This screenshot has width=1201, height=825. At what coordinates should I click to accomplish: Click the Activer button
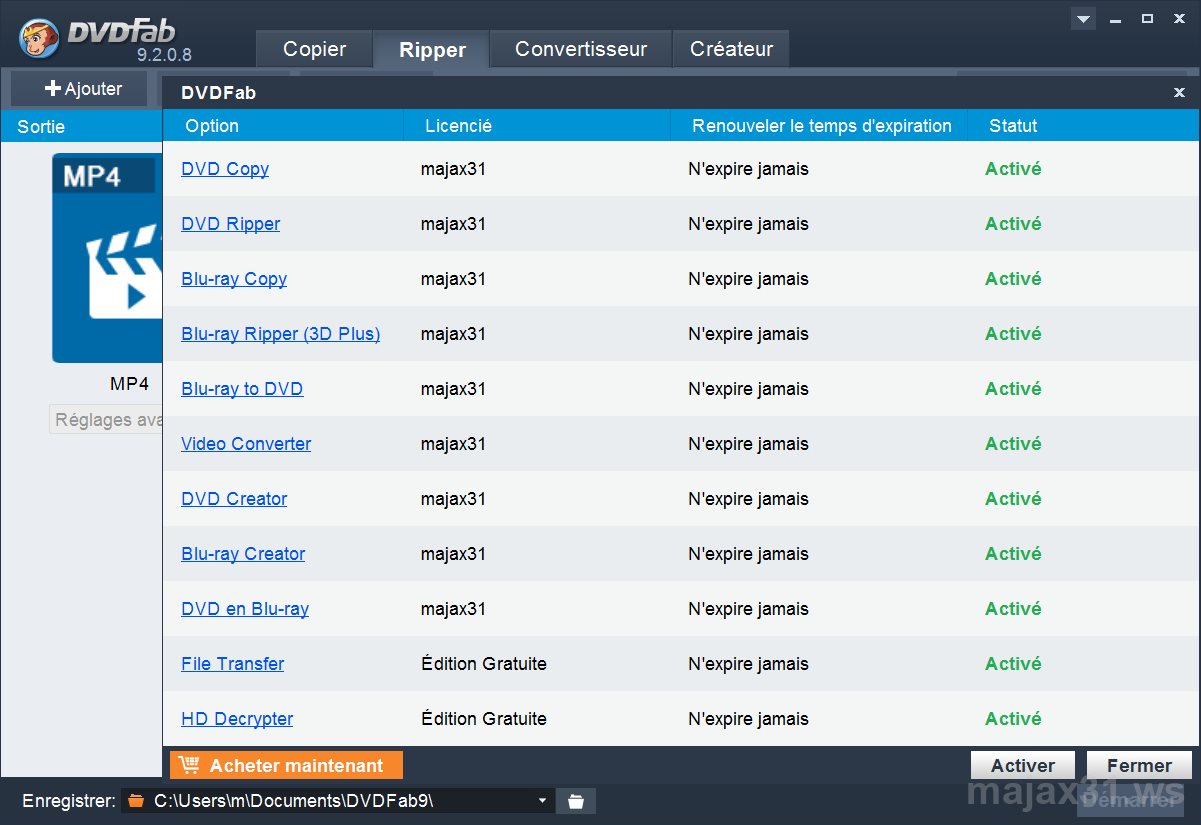point(1023,765)
